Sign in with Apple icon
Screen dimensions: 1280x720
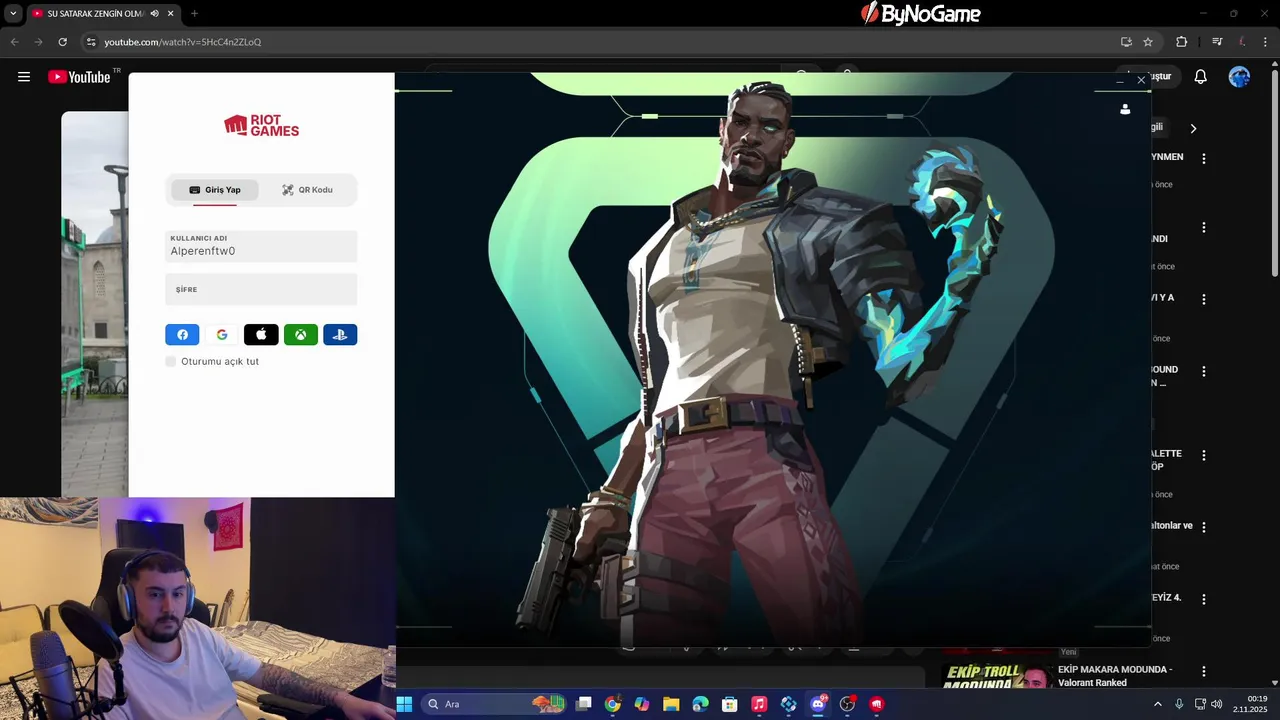coord(261,335)
